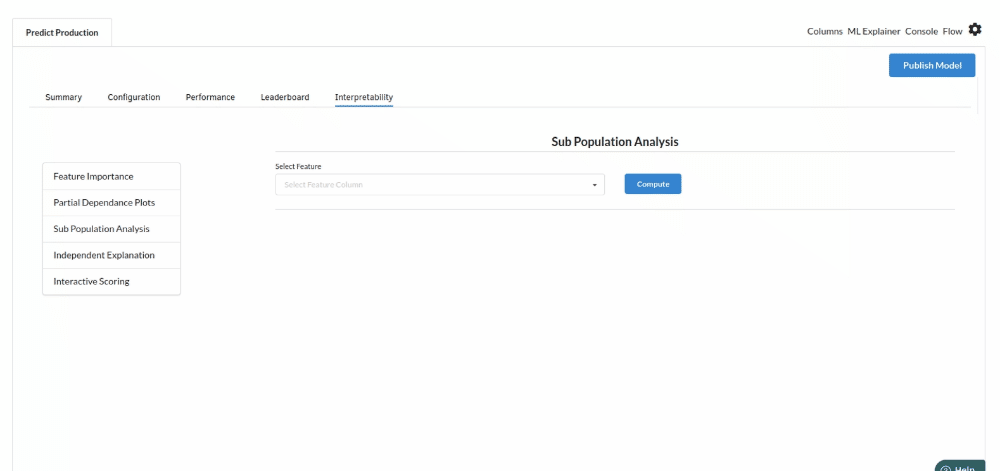The width and height of the screenshot is (1000, 471).
Task: Open ML Explainer from the header
Action: point(874,31)
